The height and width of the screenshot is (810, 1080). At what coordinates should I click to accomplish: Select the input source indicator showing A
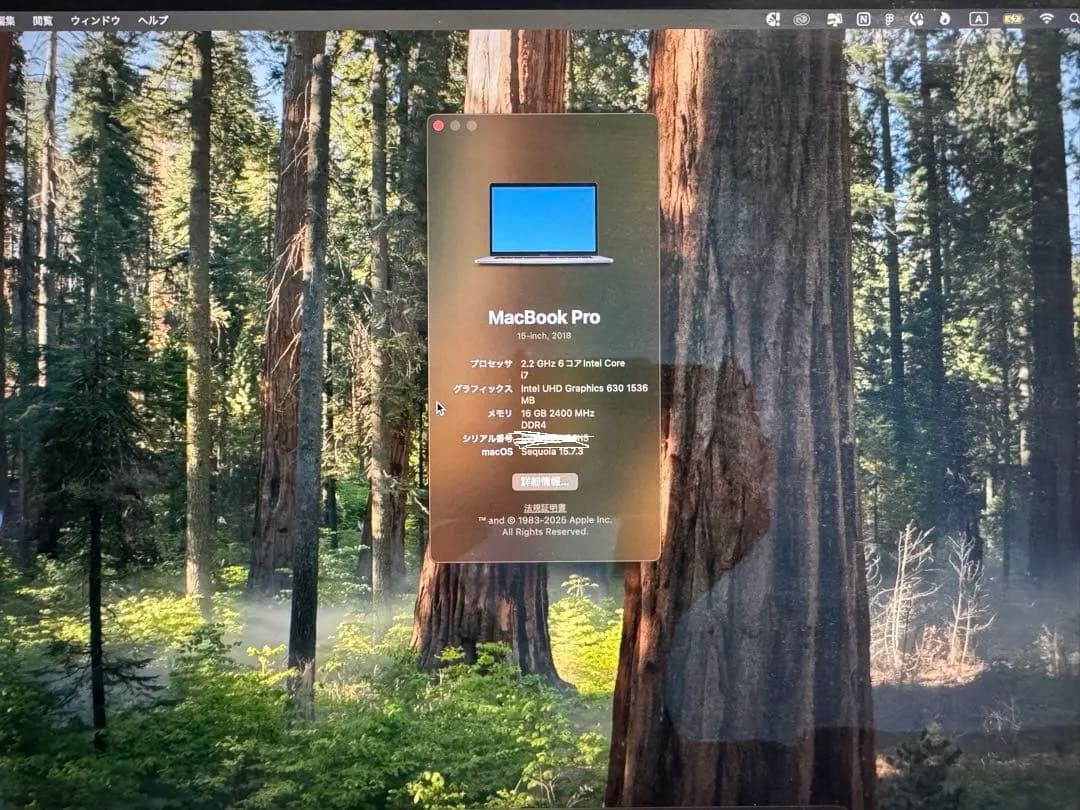tap(981, 17)
